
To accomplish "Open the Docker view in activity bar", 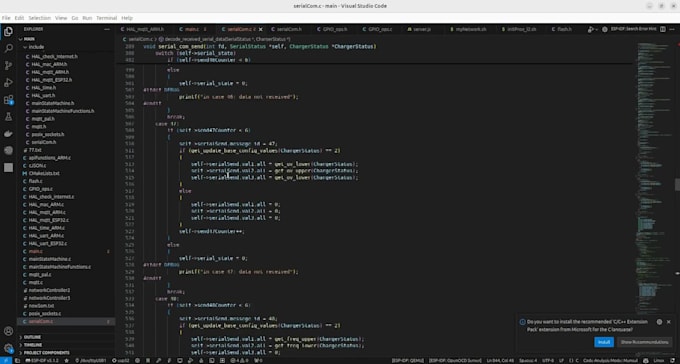I will pos(8,134).
